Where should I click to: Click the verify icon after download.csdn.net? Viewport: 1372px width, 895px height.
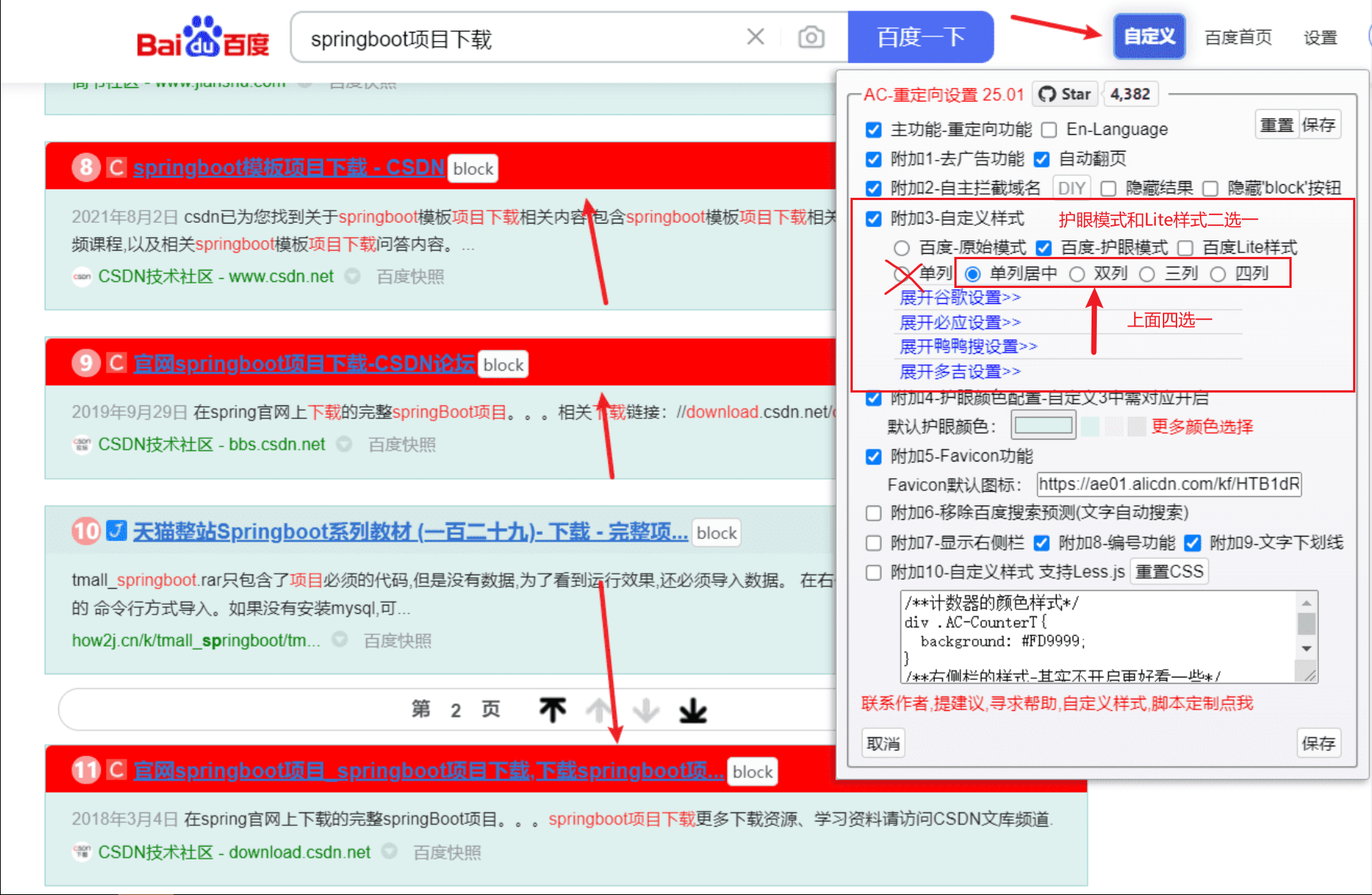pos(390,851)
